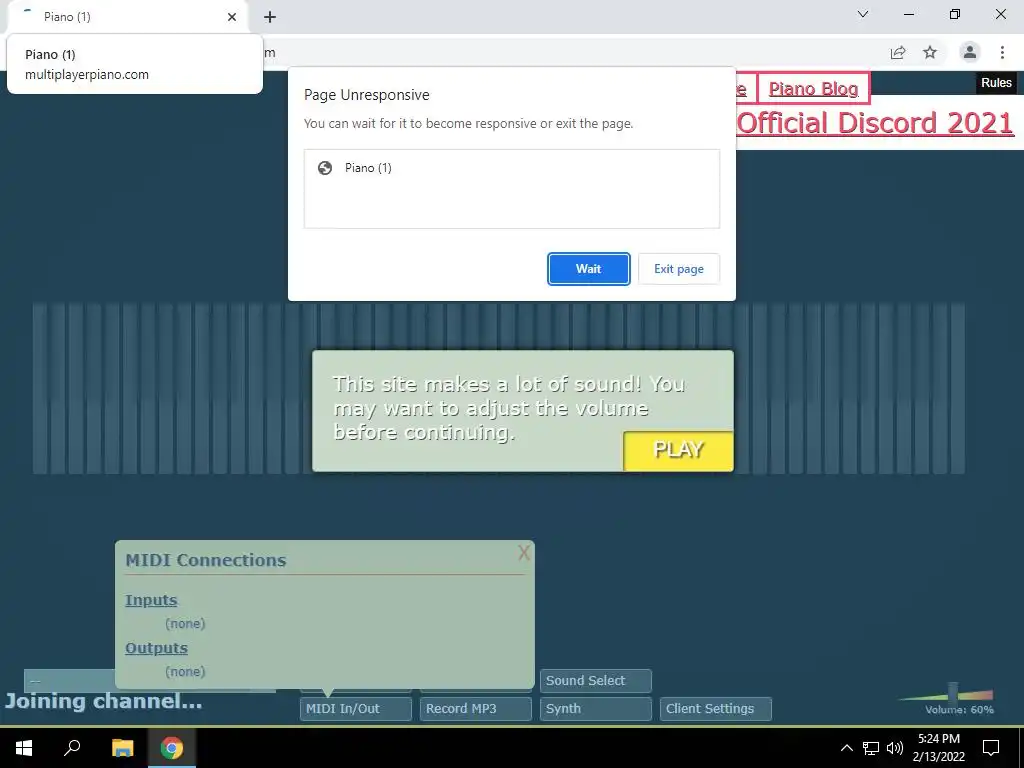Toggle the Synth button

point(596,709)
